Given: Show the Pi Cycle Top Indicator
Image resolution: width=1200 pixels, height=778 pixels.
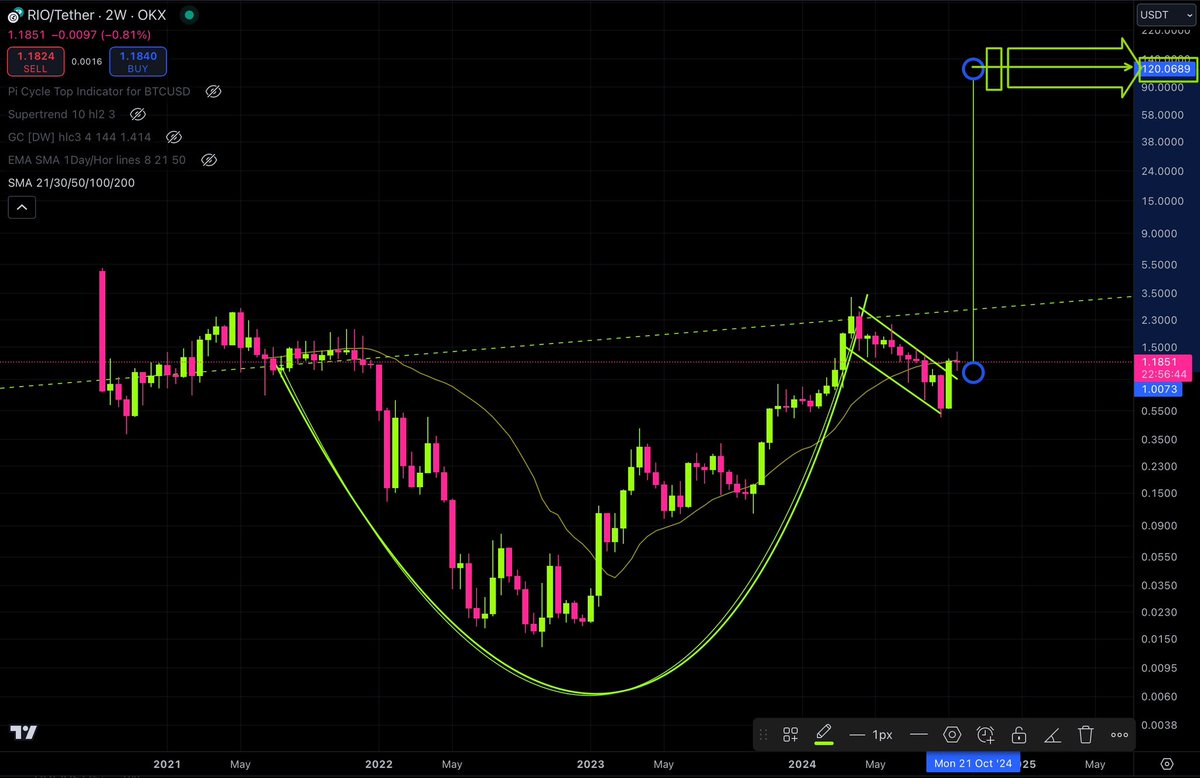Looking at the screenshot, I should [212, 91].
